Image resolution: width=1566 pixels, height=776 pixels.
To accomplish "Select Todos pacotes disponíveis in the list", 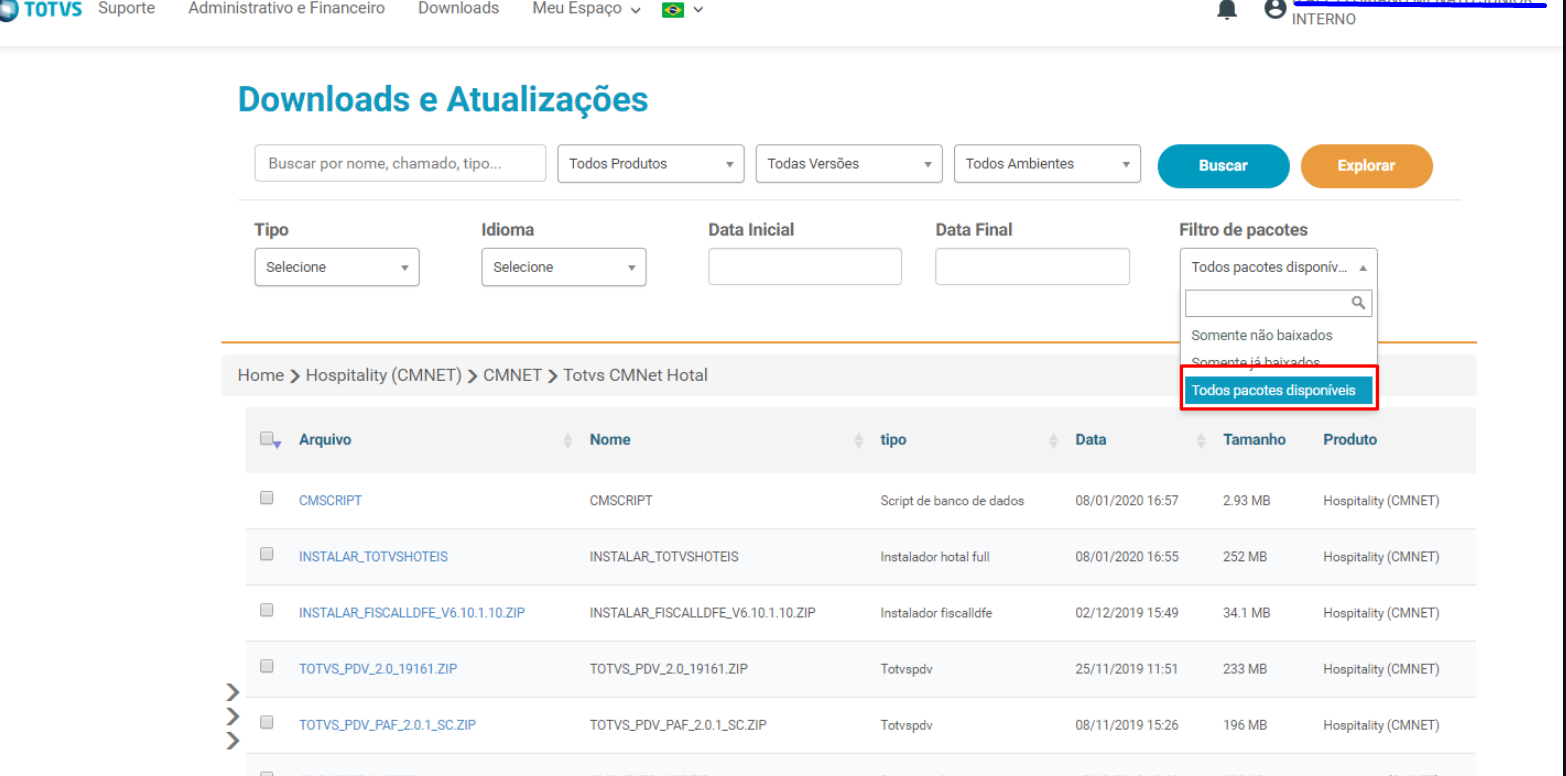I will 1278,390.
